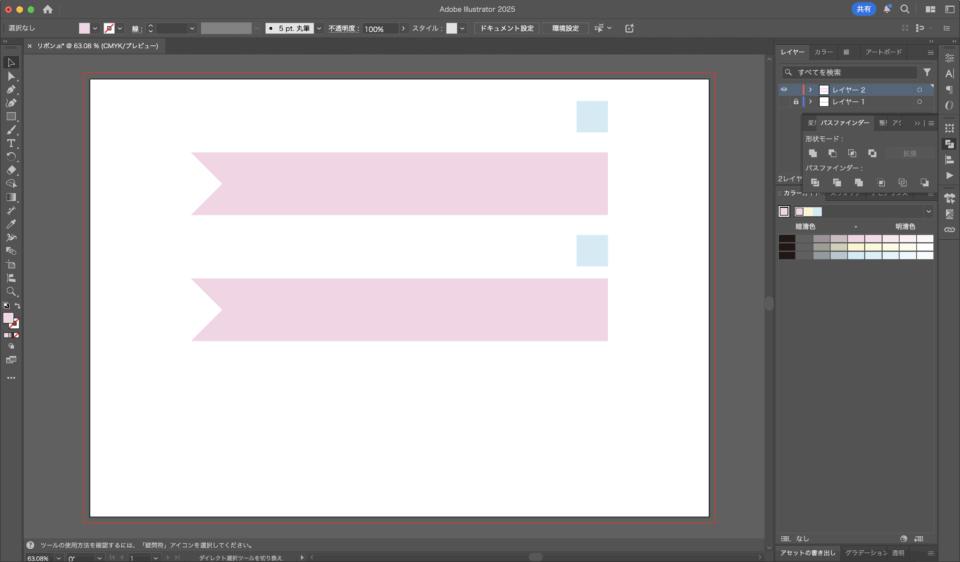This screenshot has width=960, height=562.
Task: Click the 環境設定 button
Action: (565, 29)
